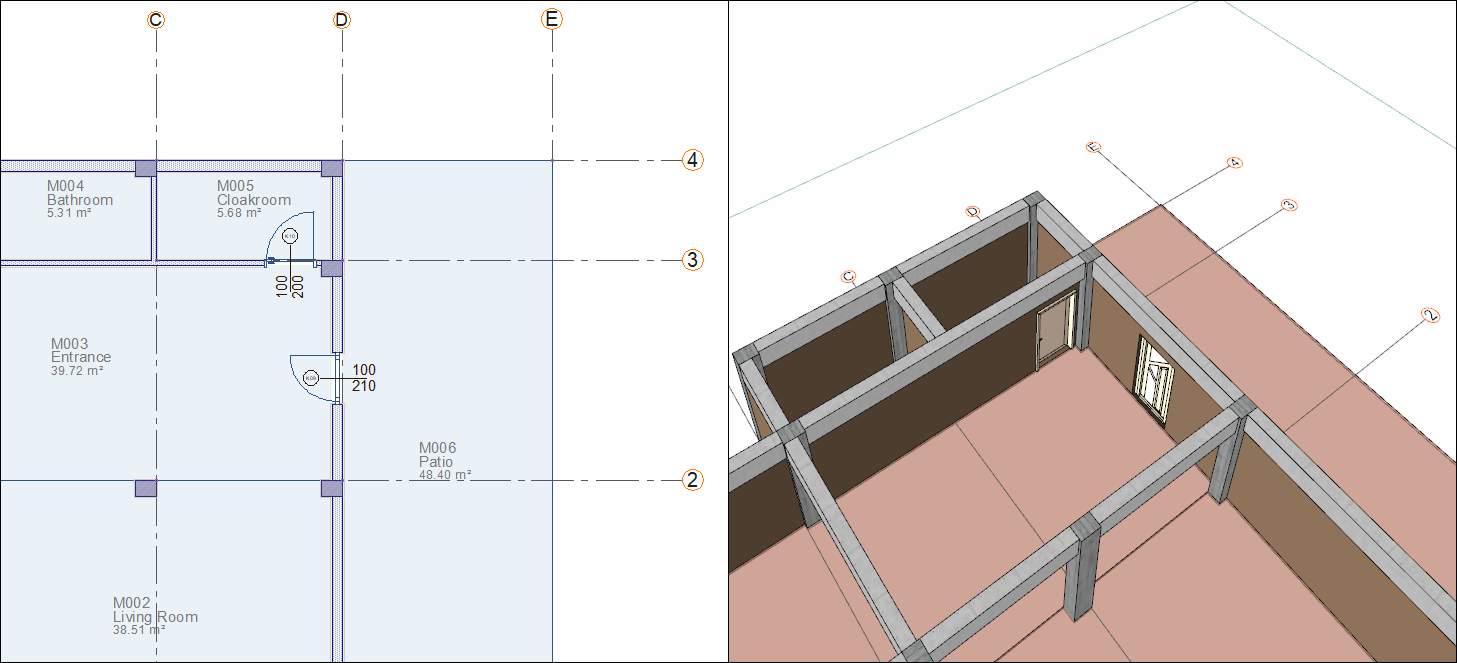The width and height of the screenshot is (1457, 663).
Task: Select grid bubble 4 in plan view
Action: pyautogui.click(x=692, y=160)
